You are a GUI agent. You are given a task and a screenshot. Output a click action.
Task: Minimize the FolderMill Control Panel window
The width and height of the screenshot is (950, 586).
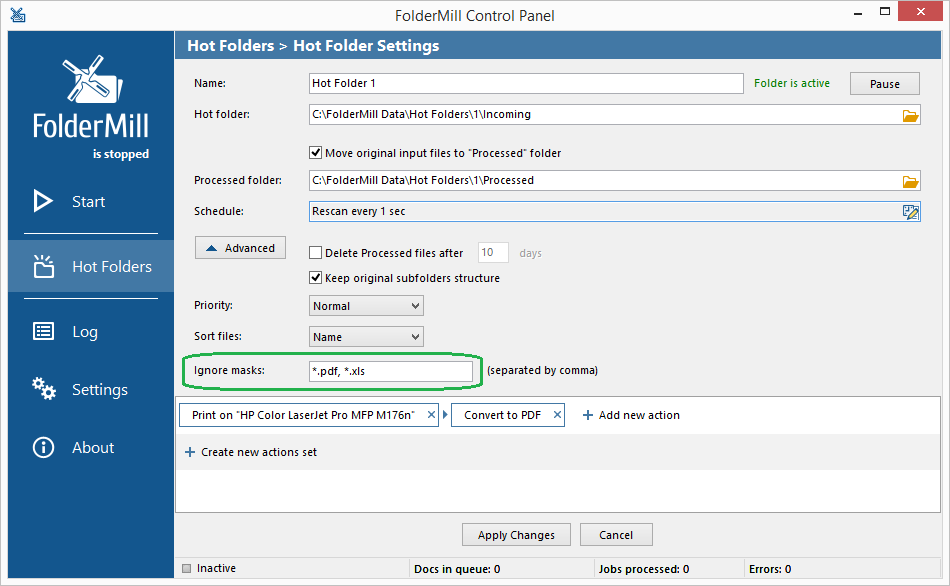858,13
